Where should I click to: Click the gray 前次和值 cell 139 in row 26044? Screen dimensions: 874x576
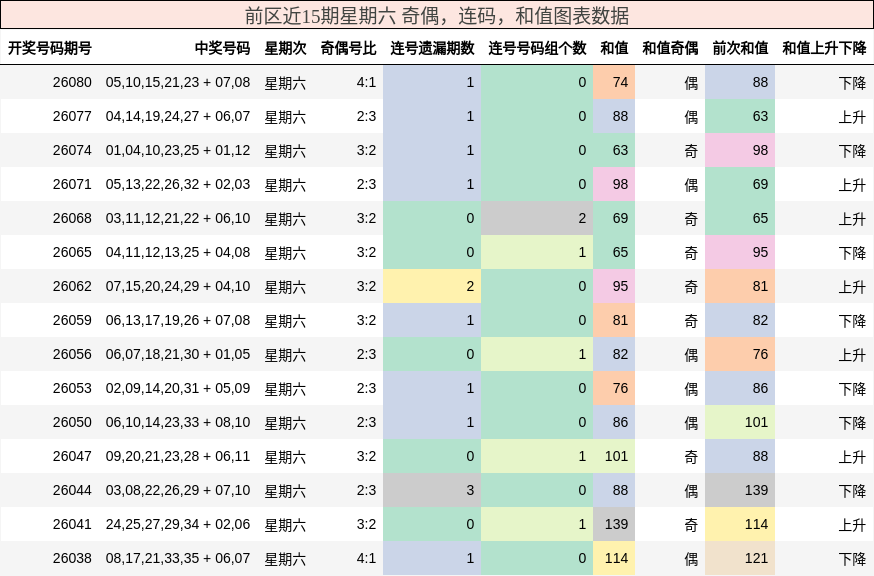click(x=740, y=491)
